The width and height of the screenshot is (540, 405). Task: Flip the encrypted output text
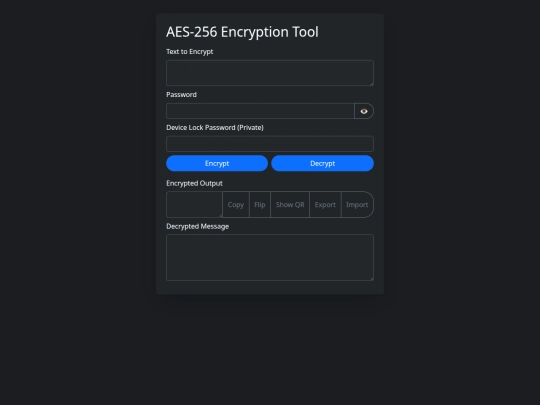tap(260, 205)
